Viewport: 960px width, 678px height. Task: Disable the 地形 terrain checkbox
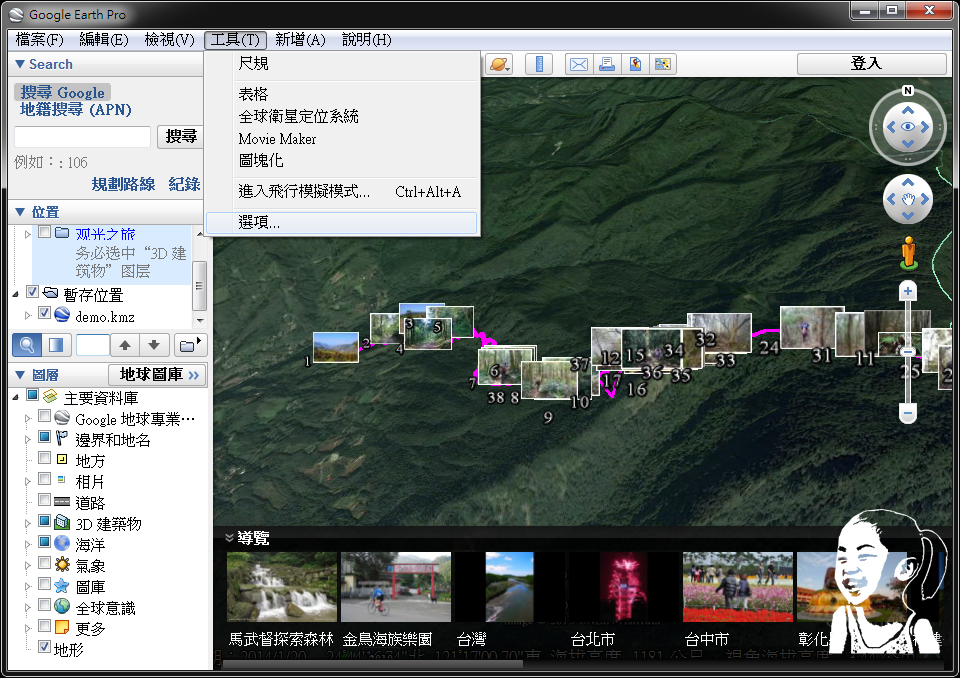[44, 647]
